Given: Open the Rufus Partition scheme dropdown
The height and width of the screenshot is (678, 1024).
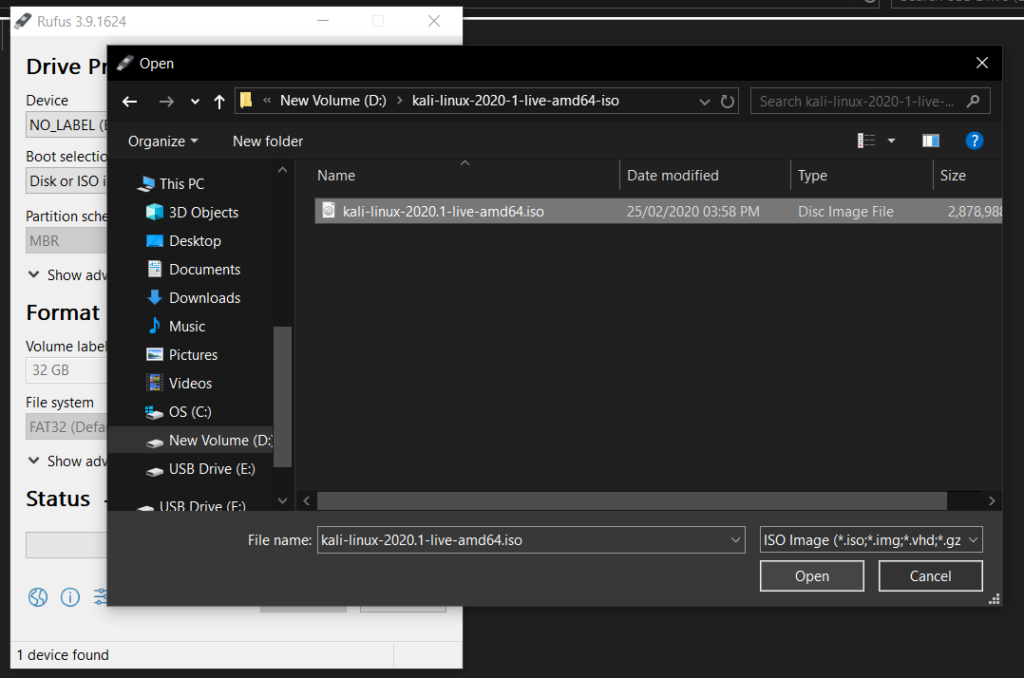Looking at the screenshot, I should (67, 241).
